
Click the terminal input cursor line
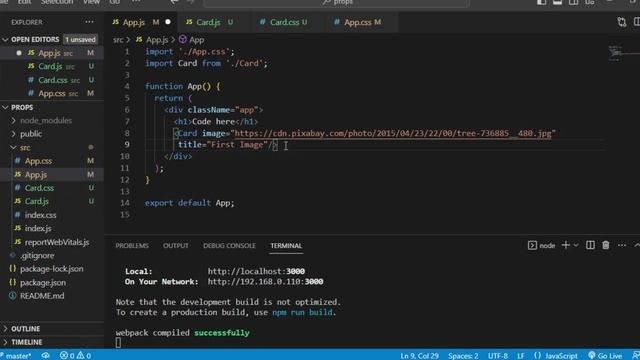[118, 342]
